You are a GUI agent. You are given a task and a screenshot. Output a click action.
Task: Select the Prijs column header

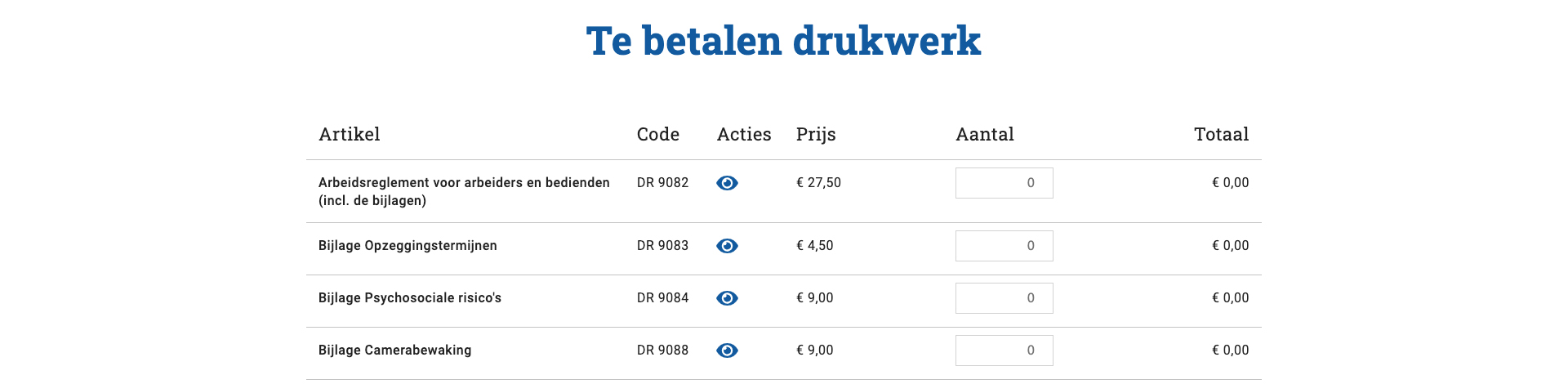tap(816, 135)
